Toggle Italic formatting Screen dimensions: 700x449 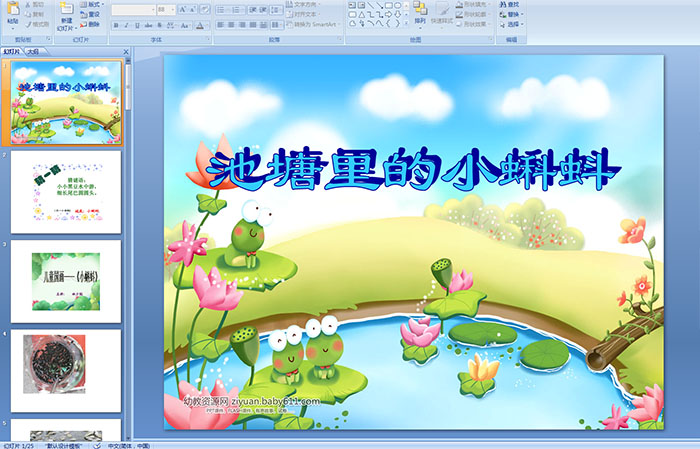[126, 25]
